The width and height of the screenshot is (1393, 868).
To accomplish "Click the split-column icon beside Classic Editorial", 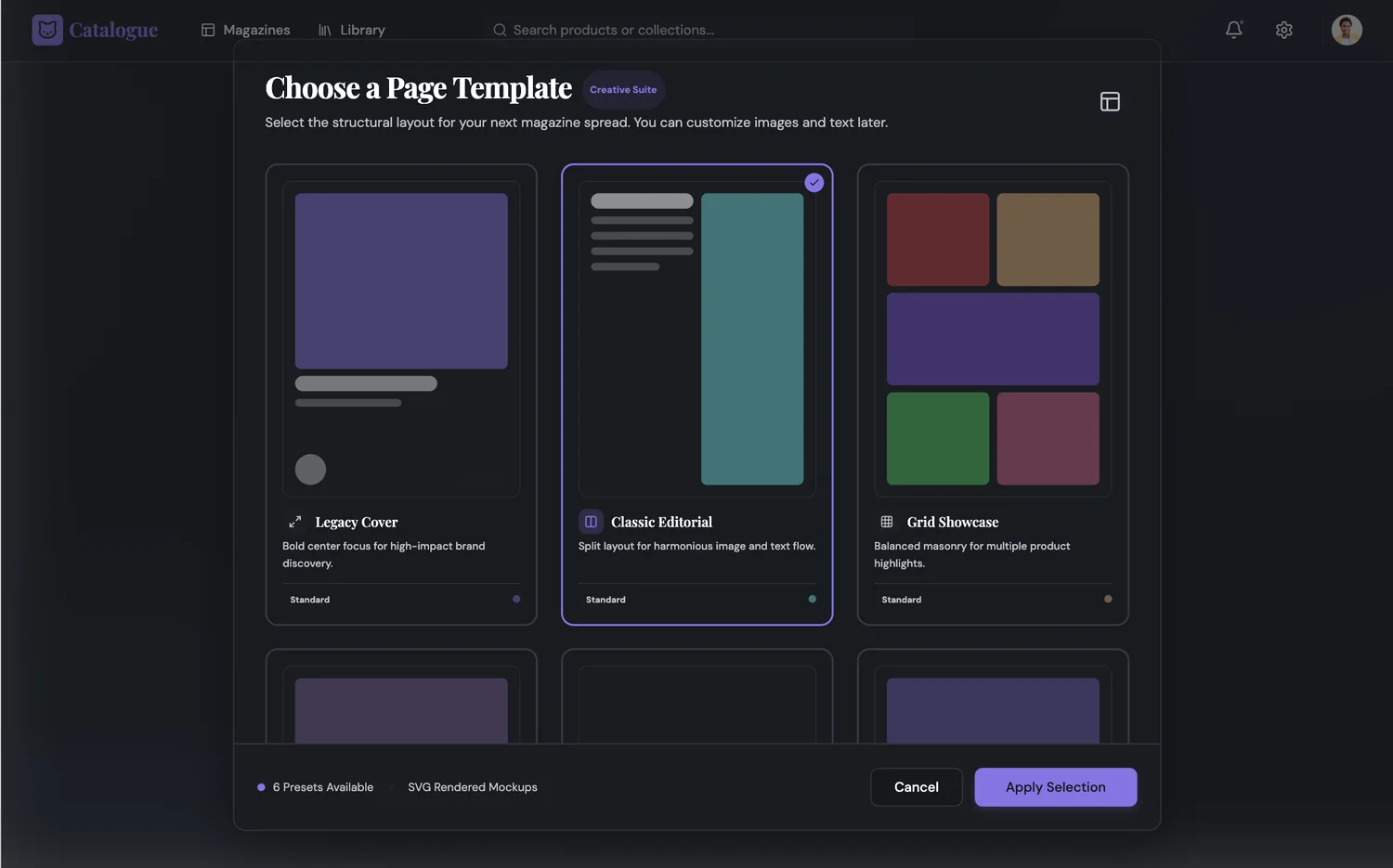I will click(591, 522).
